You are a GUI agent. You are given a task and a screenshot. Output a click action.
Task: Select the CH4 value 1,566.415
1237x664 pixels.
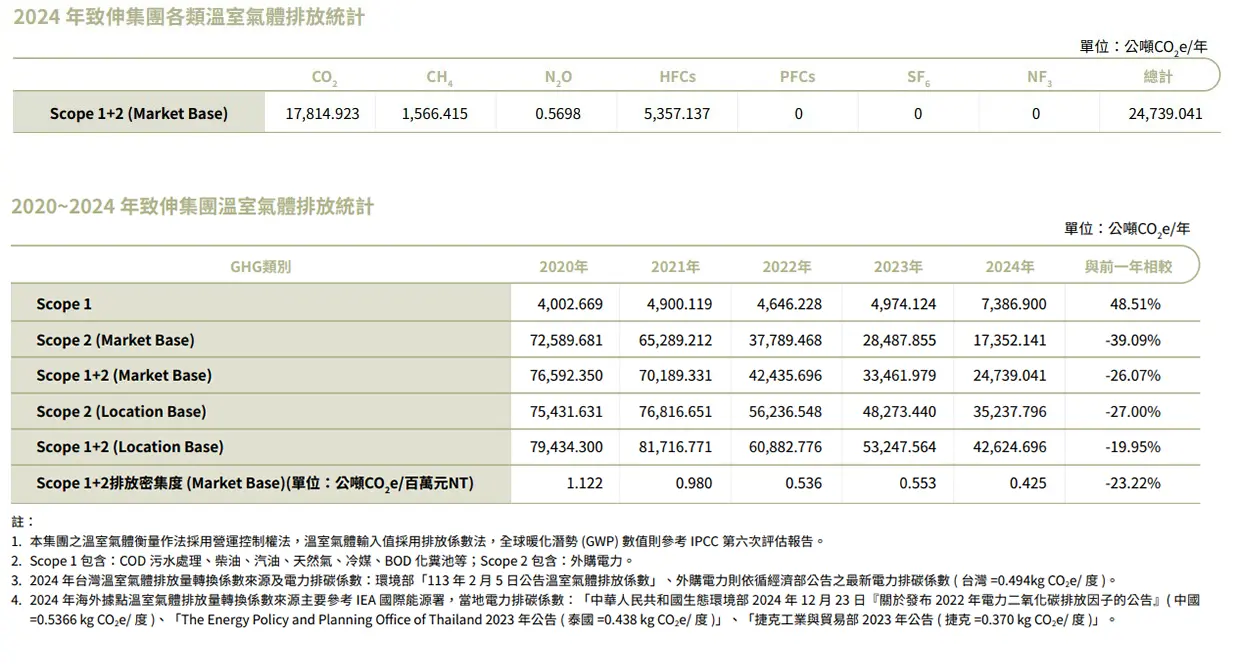tap(434, 114)
